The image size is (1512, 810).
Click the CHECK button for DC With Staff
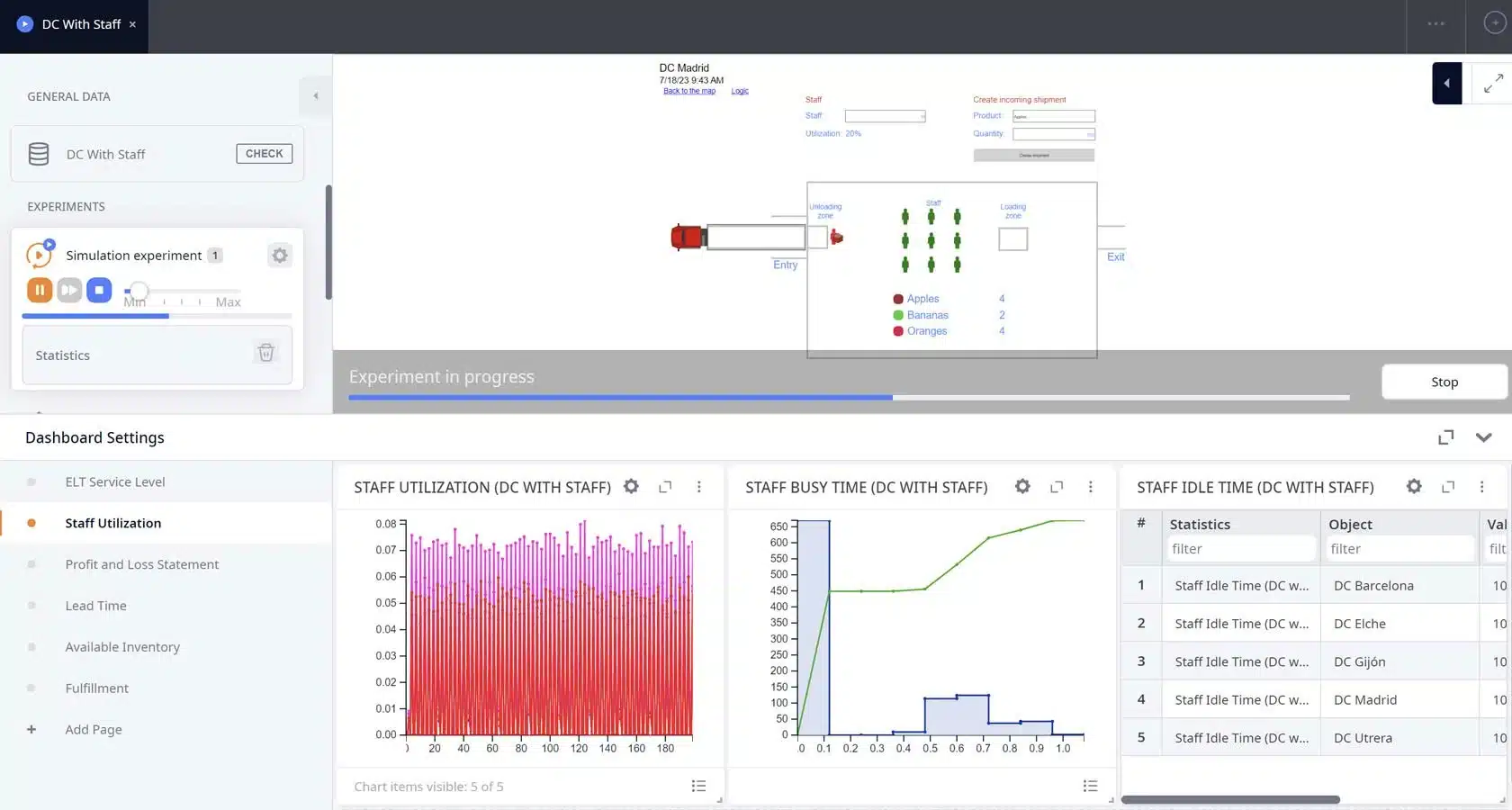pos(264,154)
